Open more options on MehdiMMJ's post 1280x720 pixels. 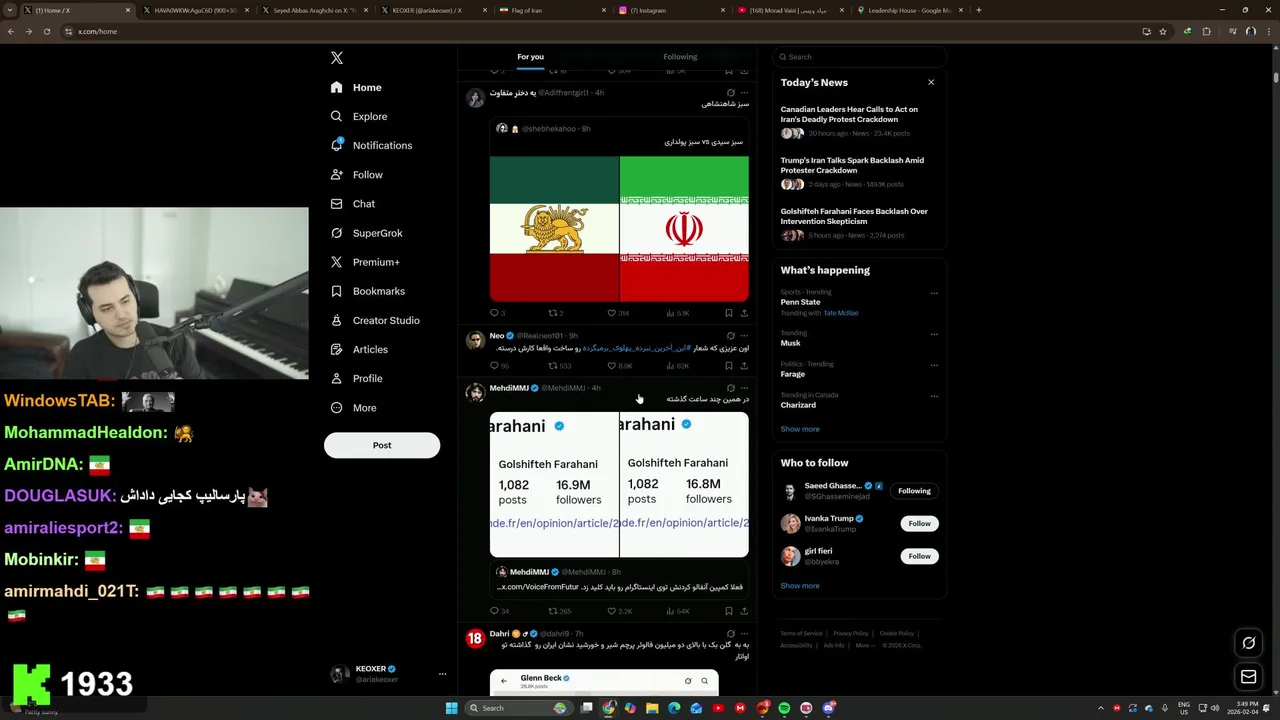coord(743,388)
